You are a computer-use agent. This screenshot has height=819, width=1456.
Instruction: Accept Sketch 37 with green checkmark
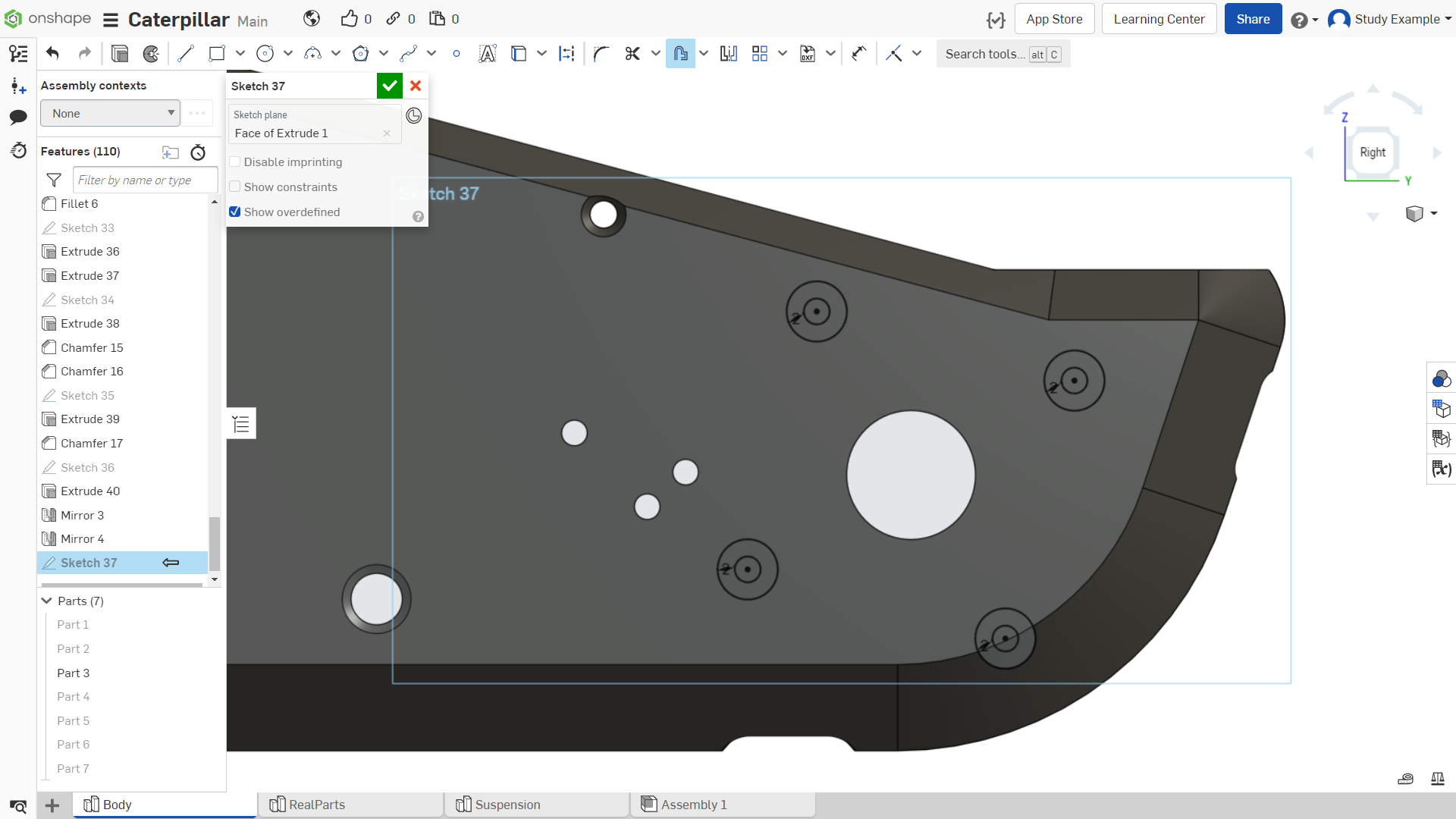coord(390,86)
